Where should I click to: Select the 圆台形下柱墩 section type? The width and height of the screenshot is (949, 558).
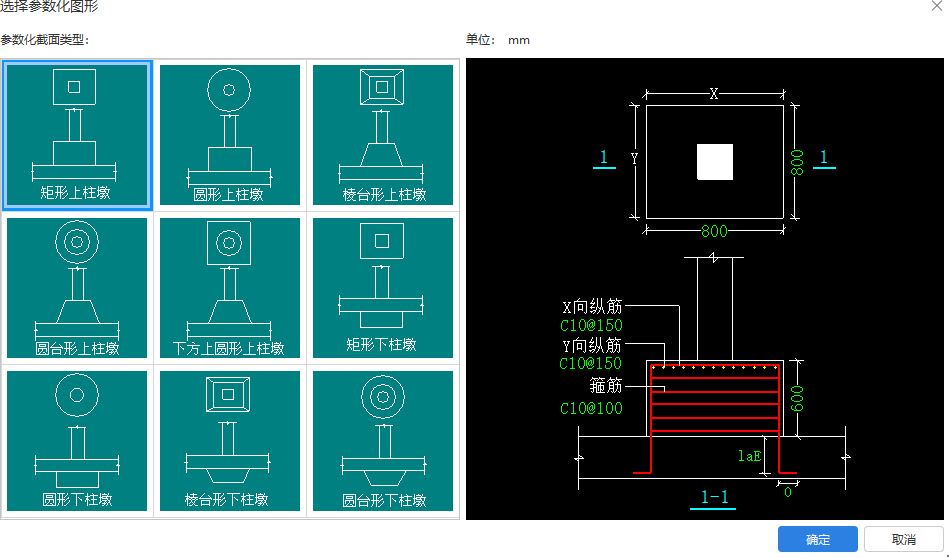[383, 441]
